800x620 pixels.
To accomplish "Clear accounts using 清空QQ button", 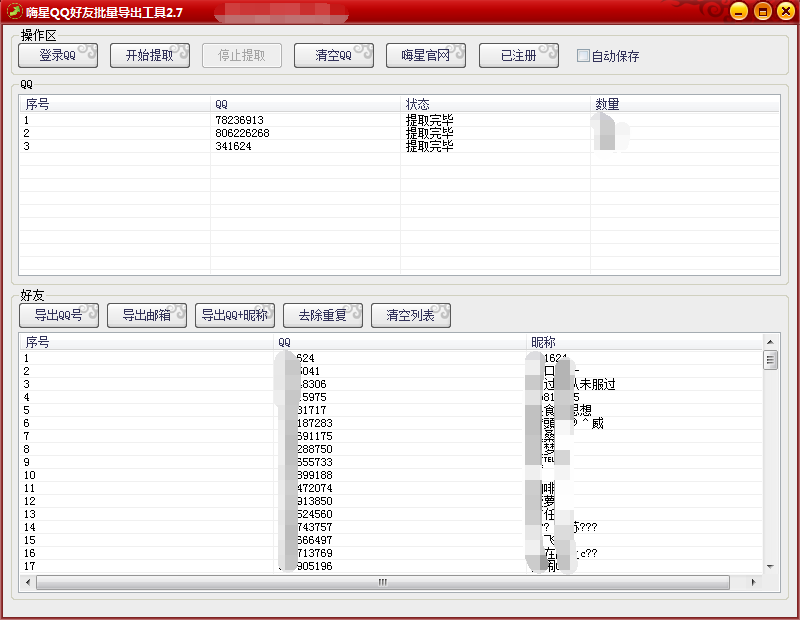I will (334, 55).
